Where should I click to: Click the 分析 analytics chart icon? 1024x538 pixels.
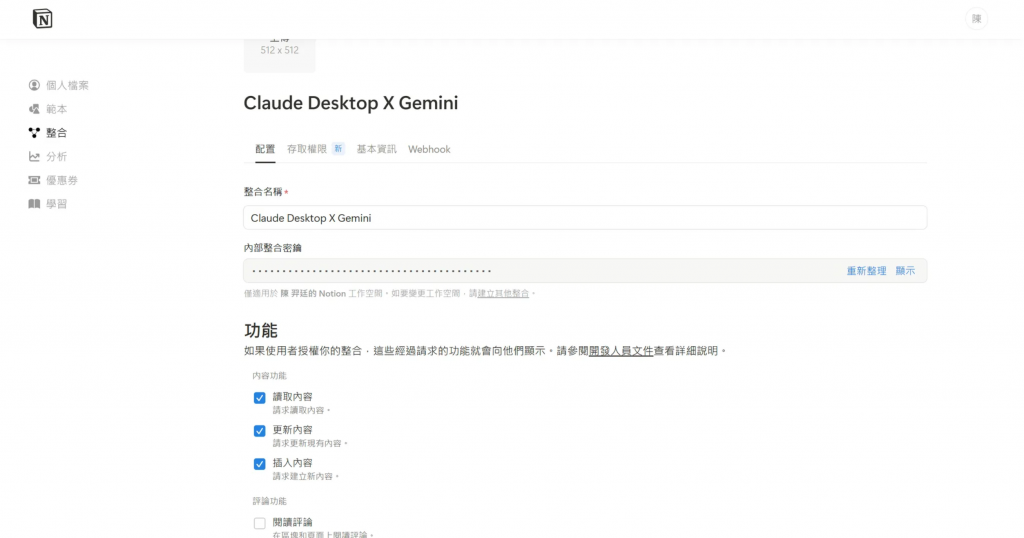click(x=34, y=157)
